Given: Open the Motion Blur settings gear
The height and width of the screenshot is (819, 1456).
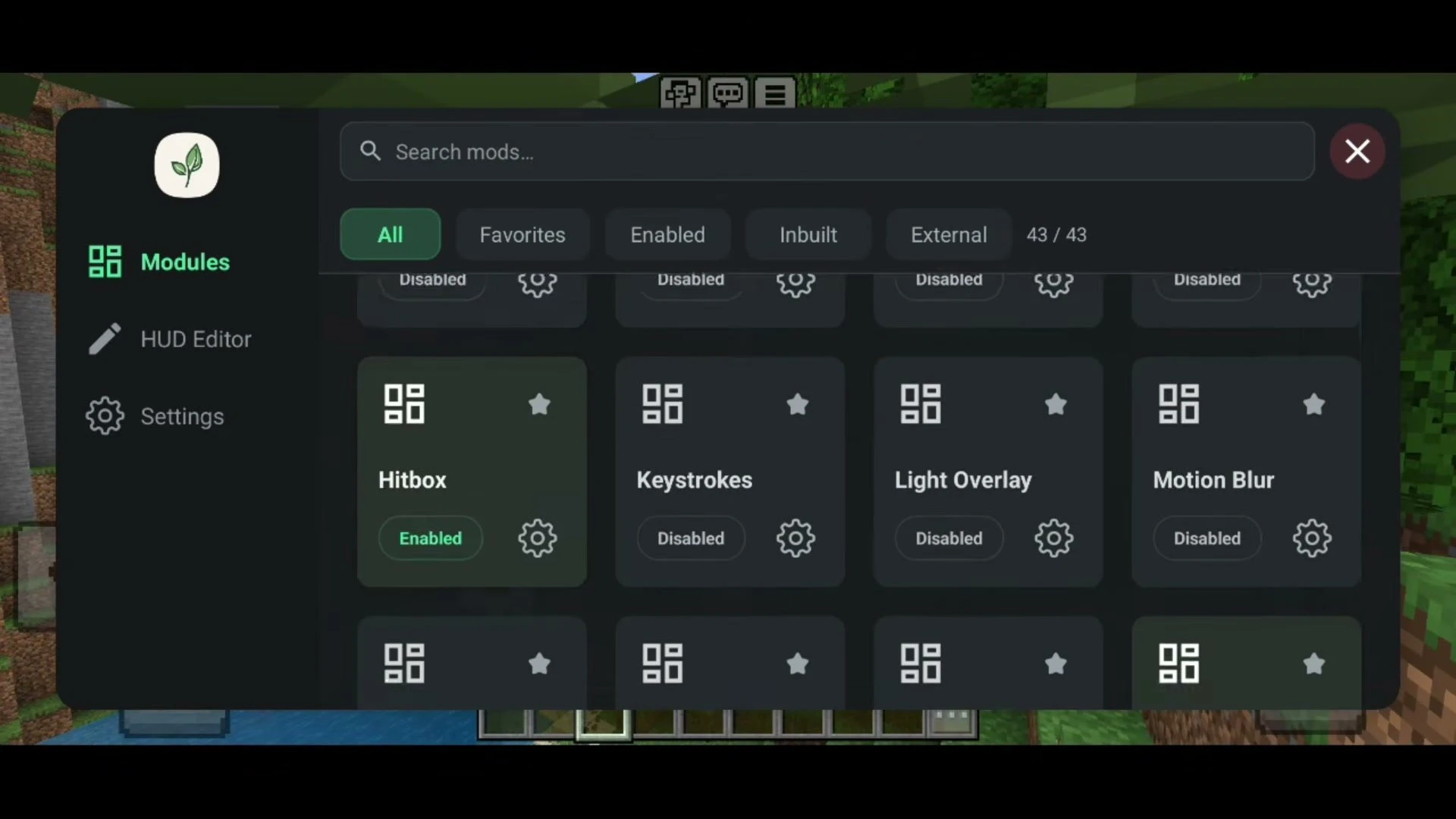Looking at the screenshot, I should tap(1312, 538).
